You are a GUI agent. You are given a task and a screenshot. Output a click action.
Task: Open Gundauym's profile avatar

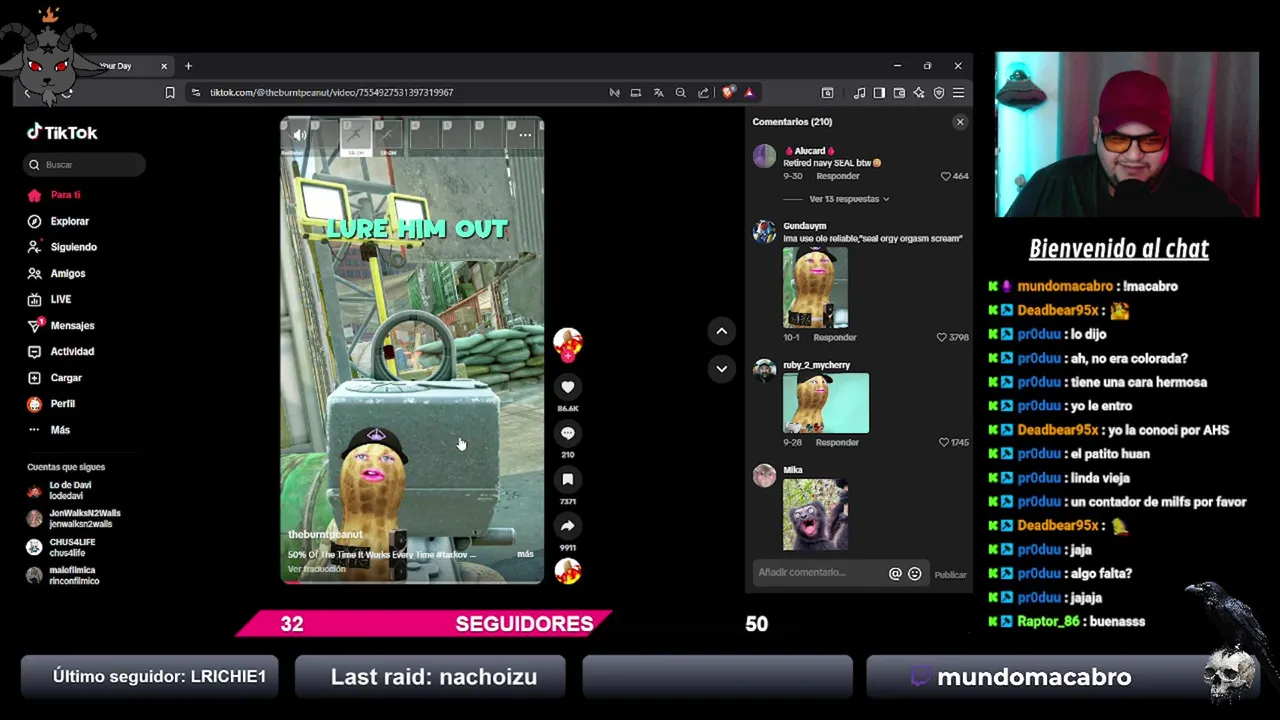(764, 232)
